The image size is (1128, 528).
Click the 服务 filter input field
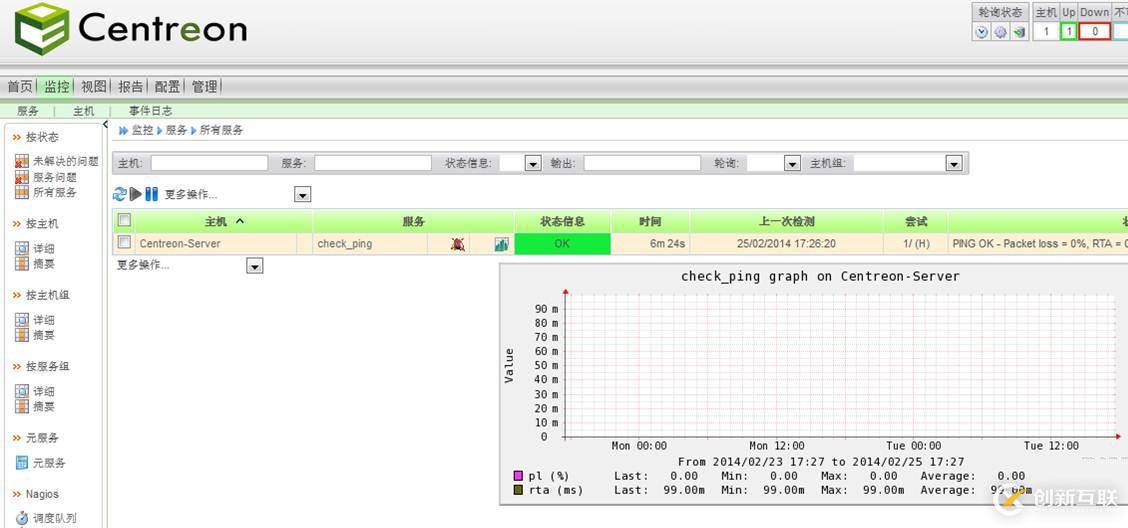[x=373, y=163]
